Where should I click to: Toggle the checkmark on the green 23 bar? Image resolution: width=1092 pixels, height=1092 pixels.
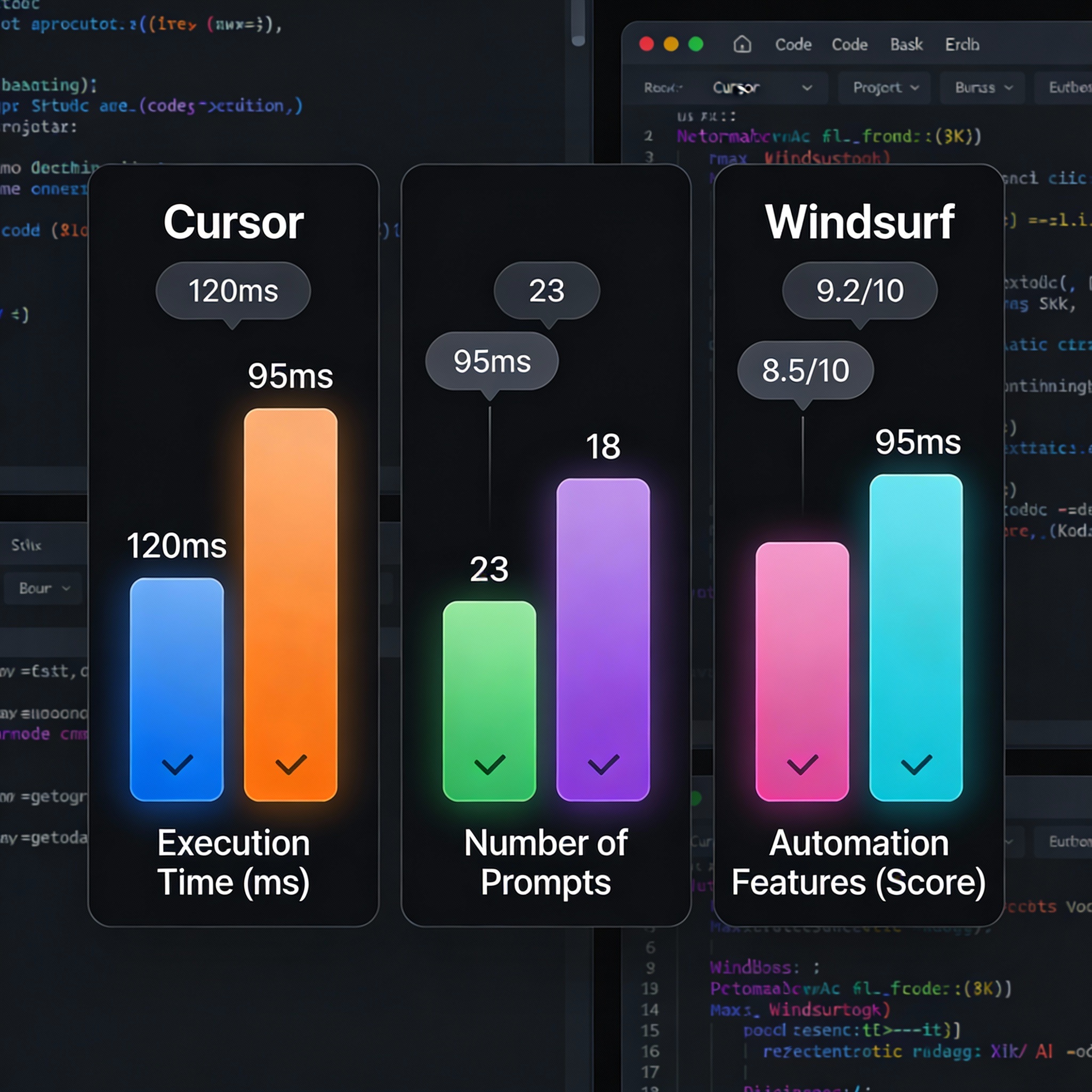[489, 764]
